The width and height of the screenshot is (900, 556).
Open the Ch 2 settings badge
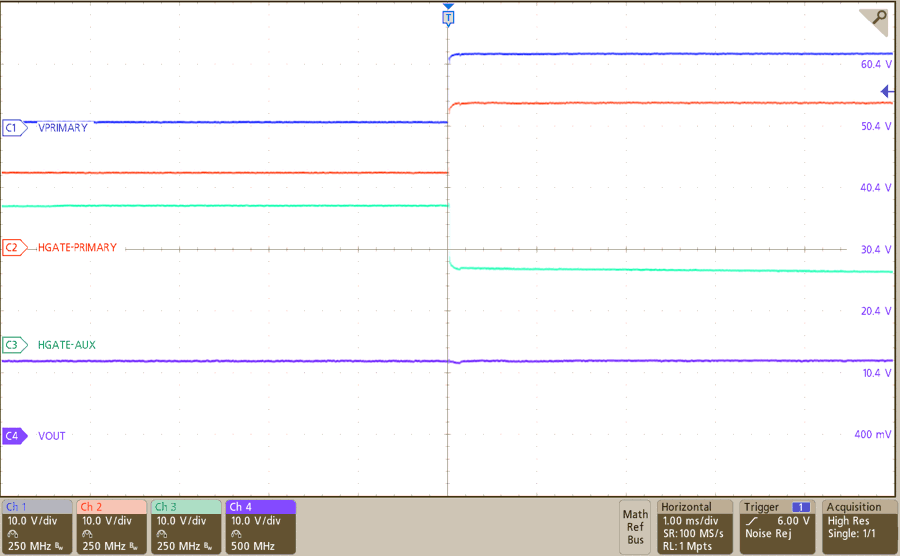(112, 527)
